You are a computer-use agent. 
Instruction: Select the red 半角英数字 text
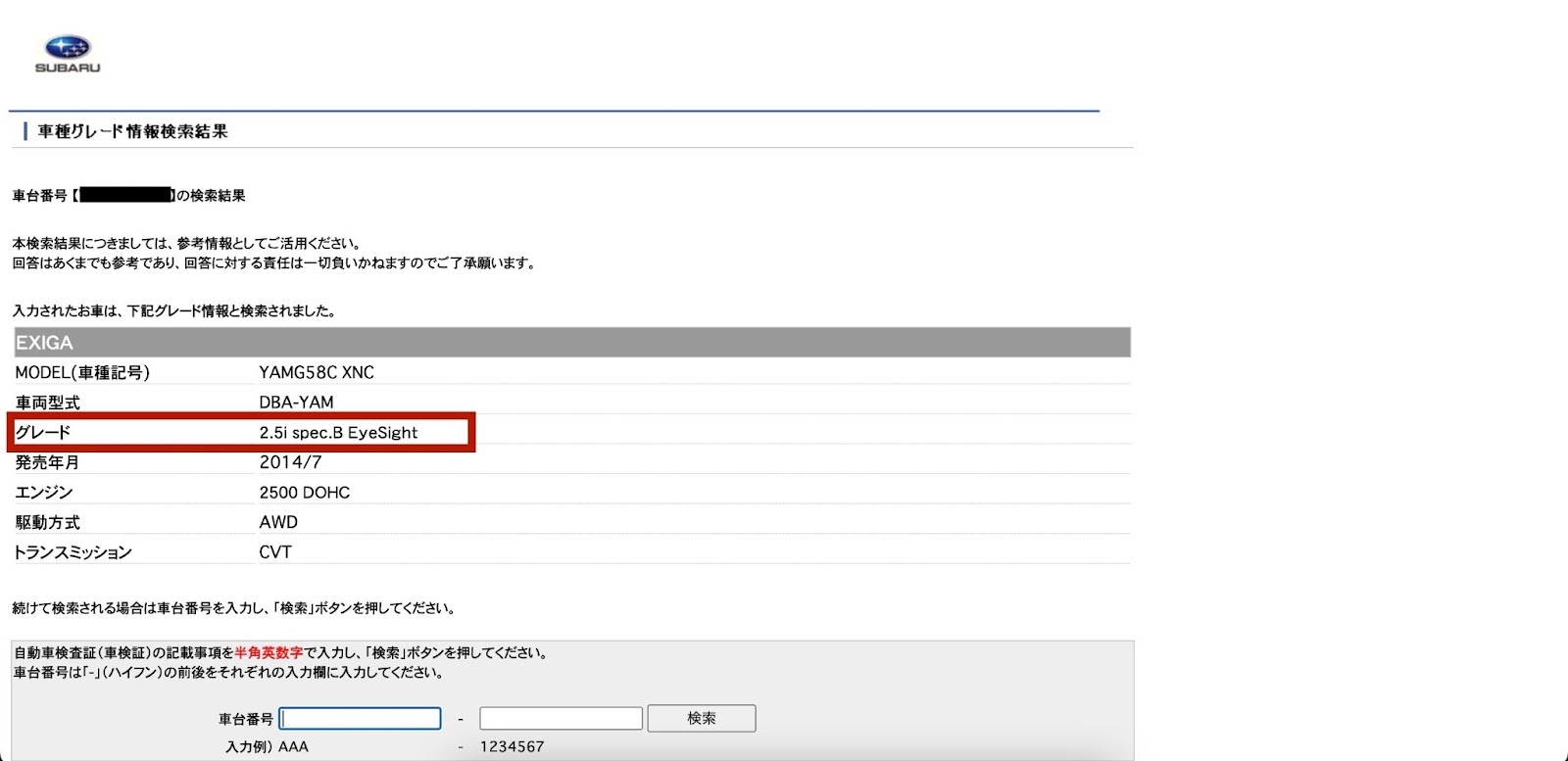269,652
